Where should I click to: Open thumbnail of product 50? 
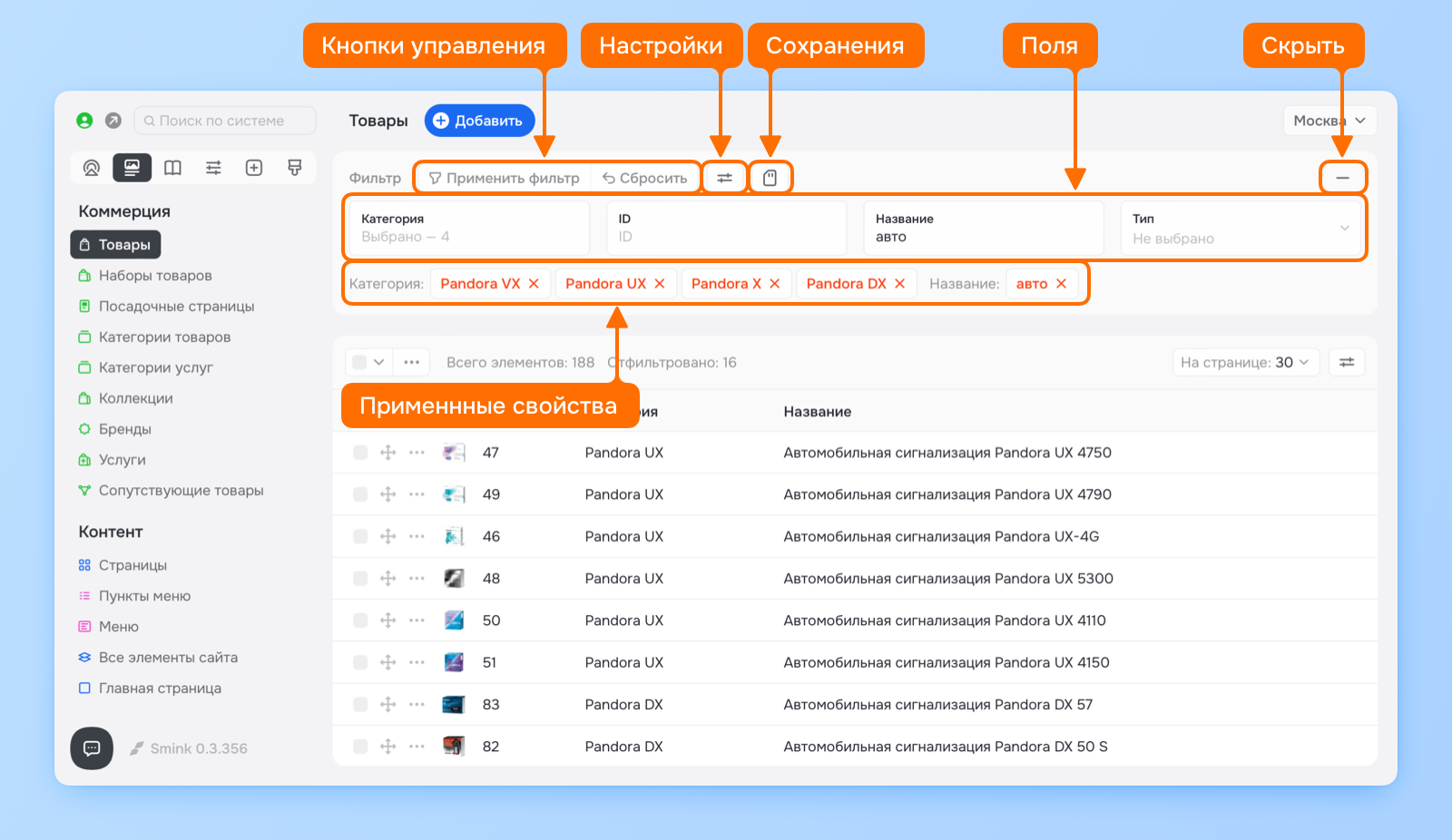tap(454, 620)
